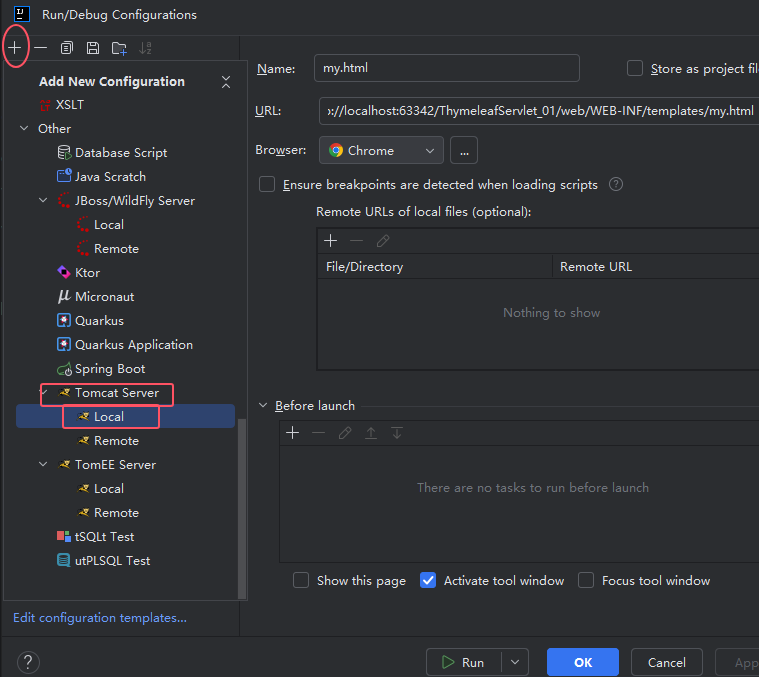759x677 pixels.
Task: Open the Run button dropdown arrow
Action: [515, 662]
